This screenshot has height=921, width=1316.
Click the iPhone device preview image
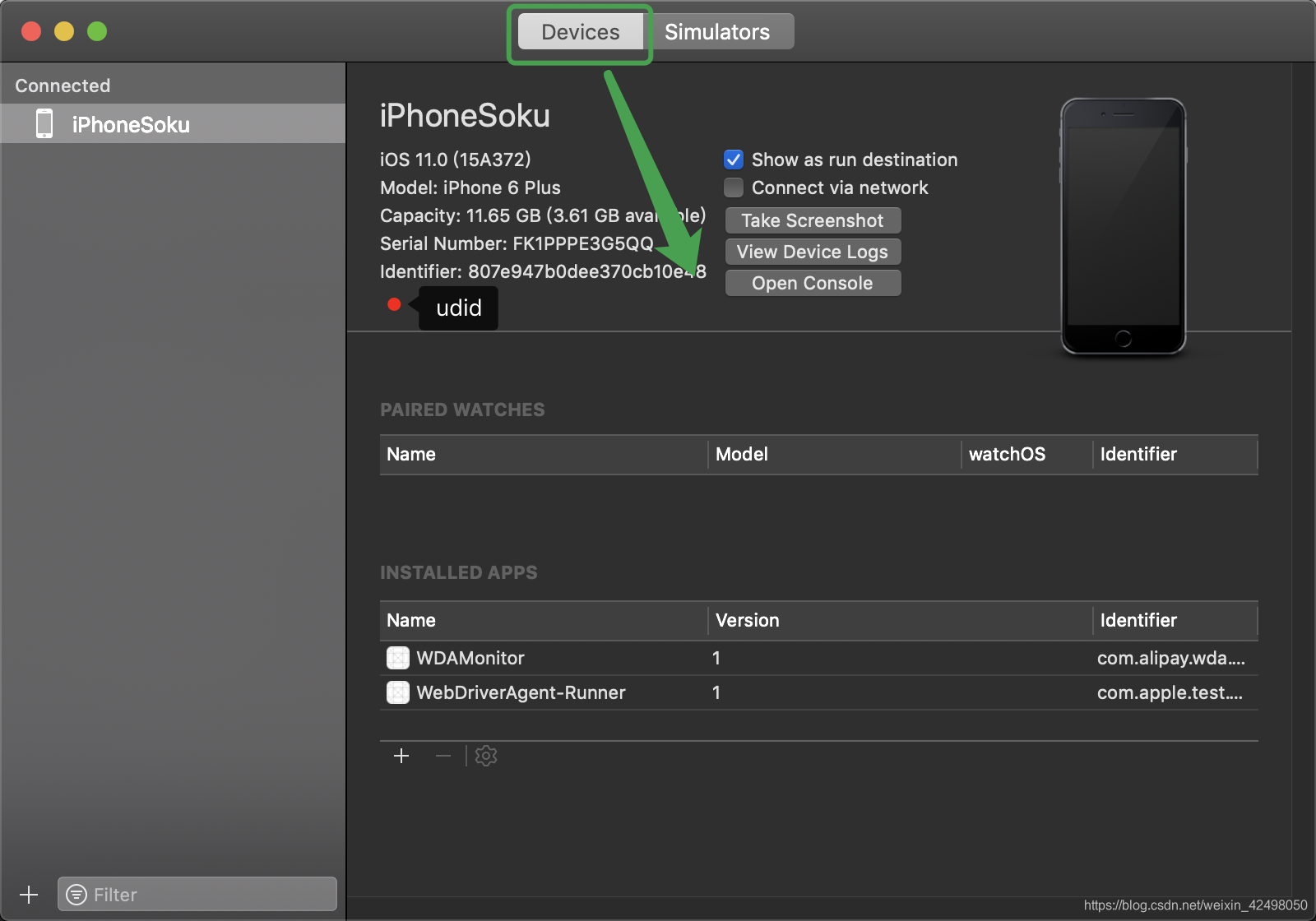point(1124,226)
